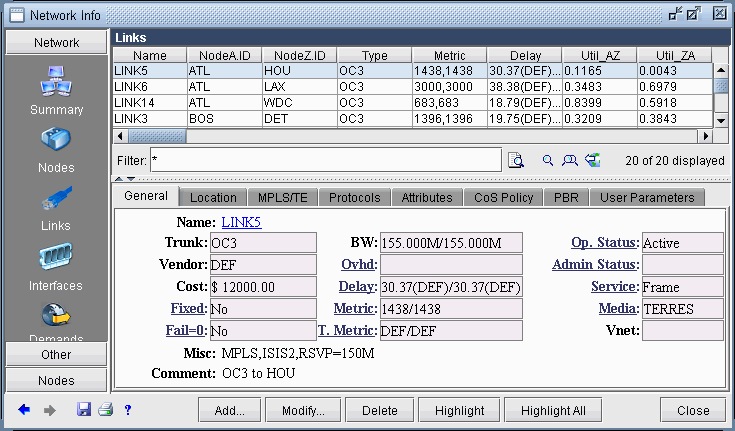Click the magnifier search icon beside filter
The width and height of the screenshot is (735, 431).
coord(547,160)
